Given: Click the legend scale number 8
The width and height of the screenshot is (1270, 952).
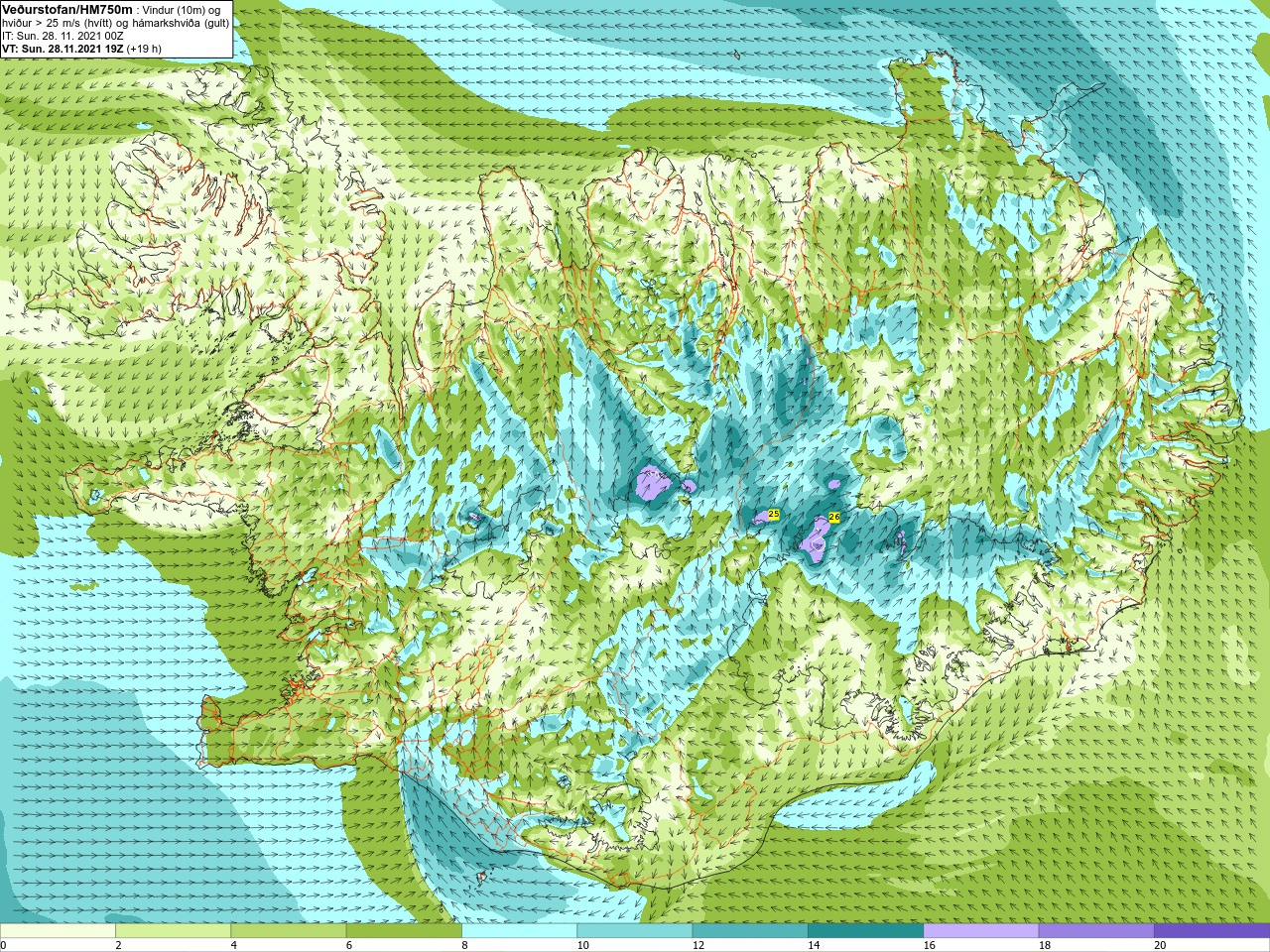Looking at the screenshot, I should (464, 945).
